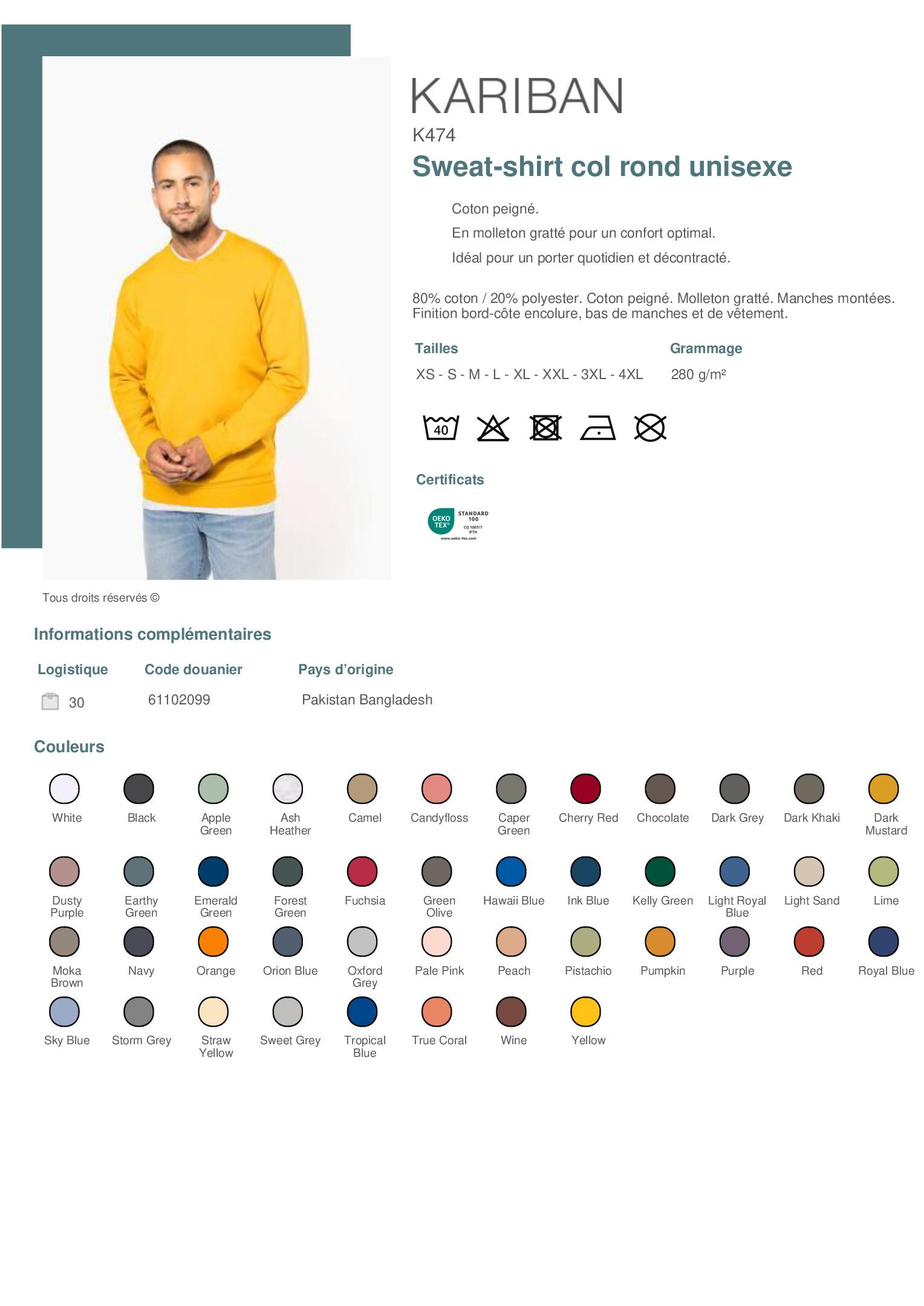The width and height of the screenshot is (924, 1306).
Task: Select the Cherry Red color swatch
Action: (x=585, y=788)
